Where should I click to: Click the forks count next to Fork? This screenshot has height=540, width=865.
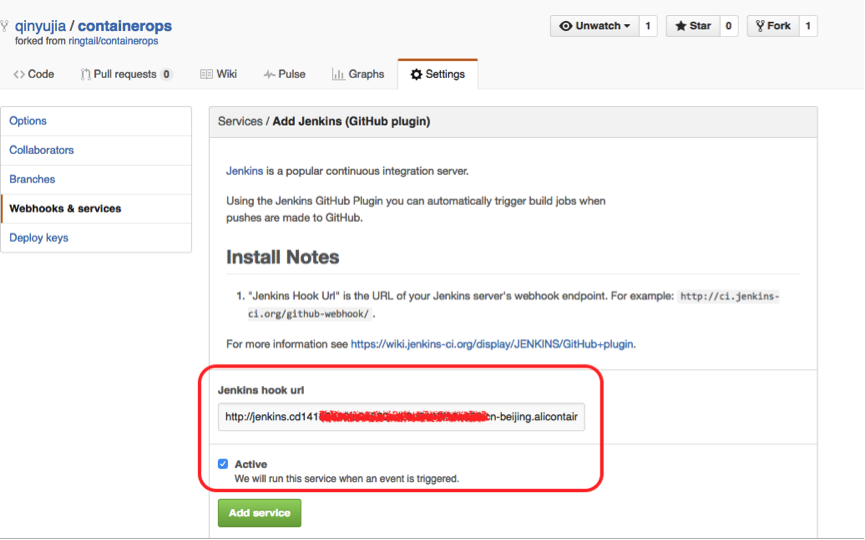coord(808,26)
